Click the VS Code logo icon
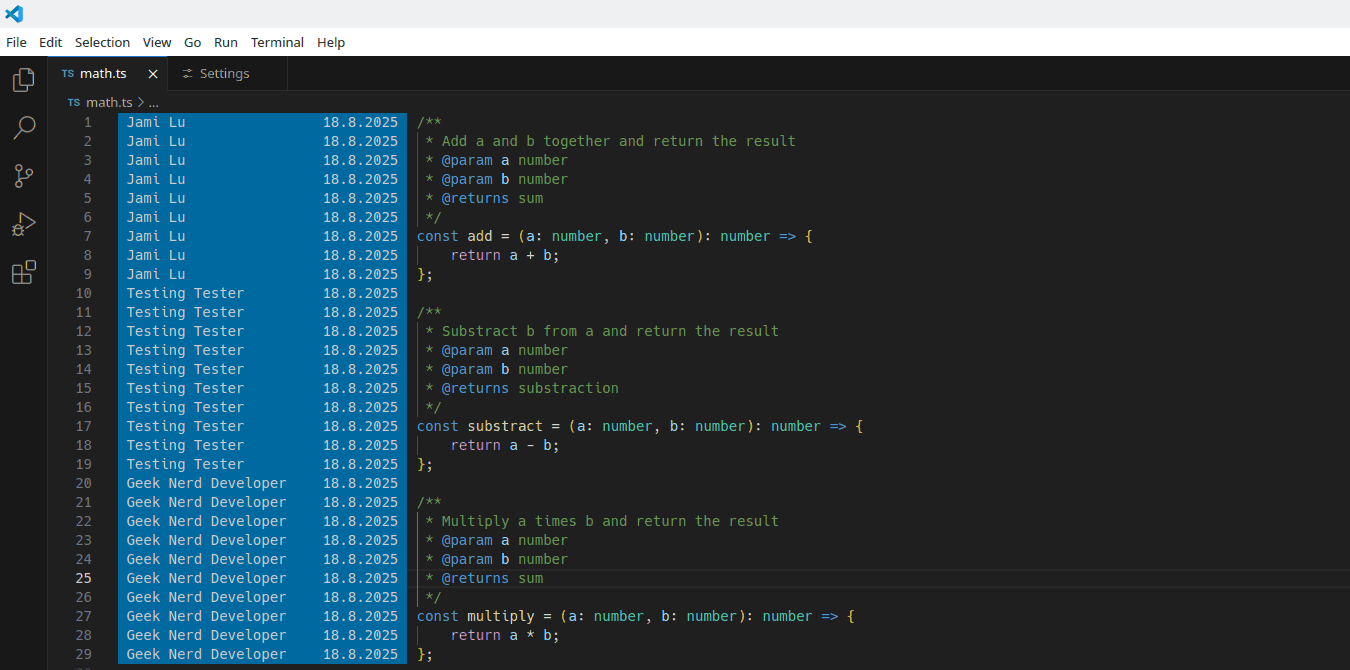 coord(14,14)
